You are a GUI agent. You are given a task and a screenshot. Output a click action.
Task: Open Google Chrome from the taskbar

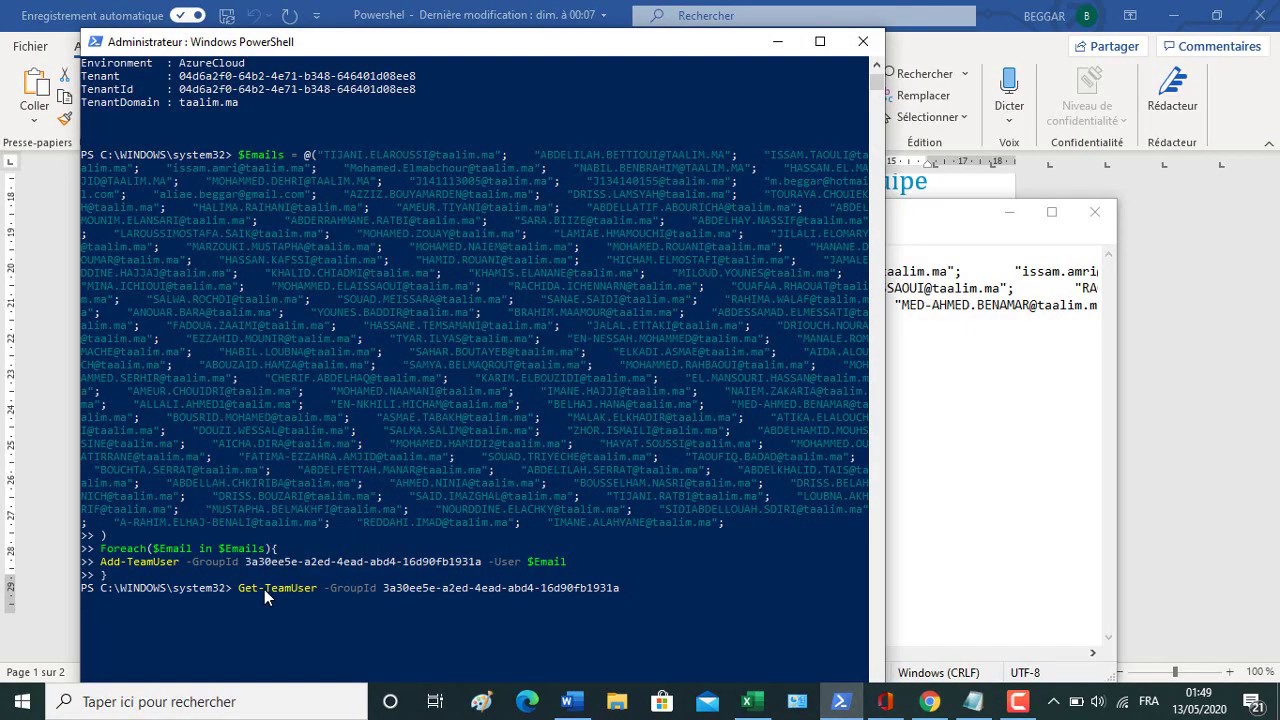click(930, 701)
